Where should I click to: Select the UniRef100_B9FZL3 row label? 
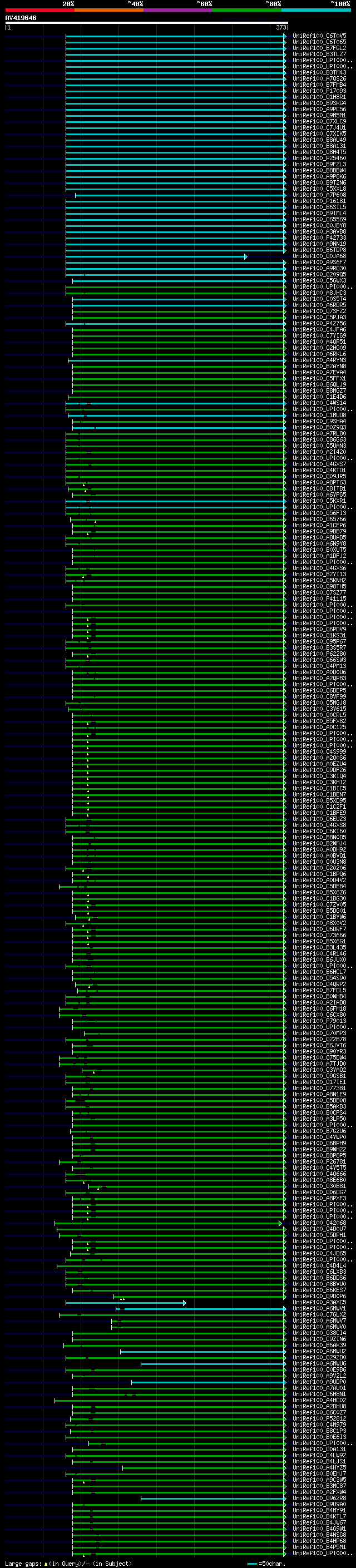pos(319,164)
